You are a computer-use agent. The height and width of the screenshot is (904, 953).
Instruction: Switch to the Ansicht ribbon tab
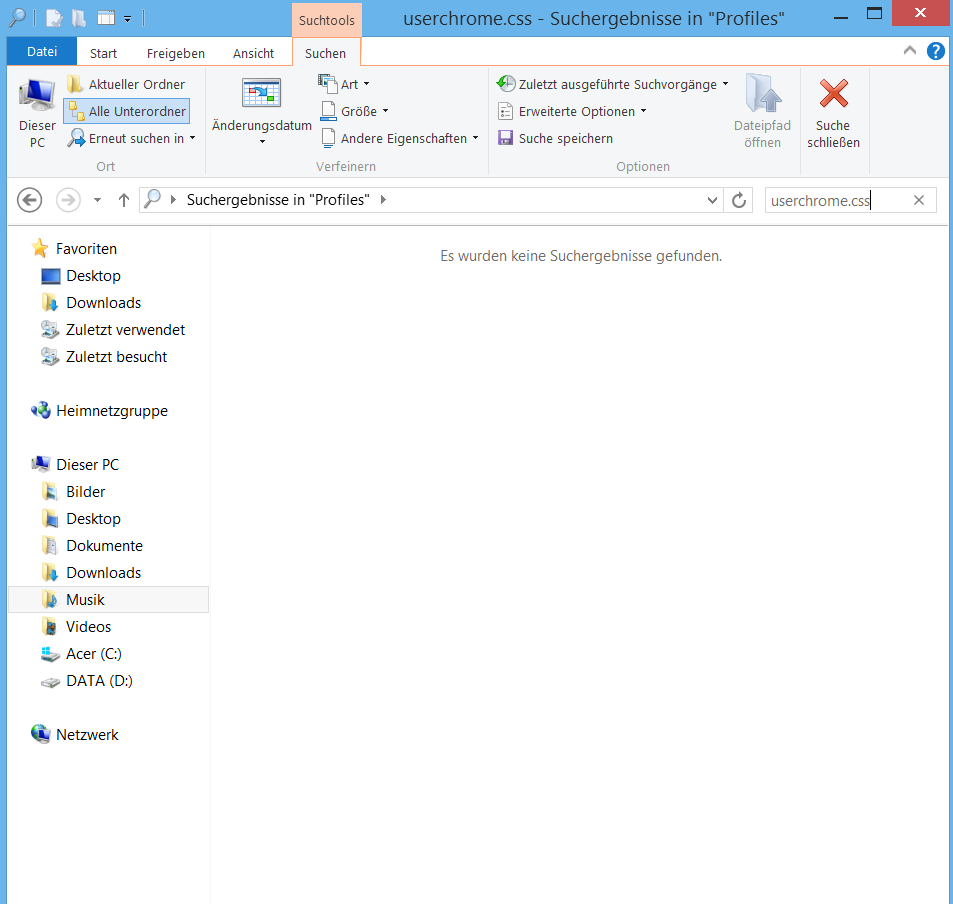[x=253, y=53]
